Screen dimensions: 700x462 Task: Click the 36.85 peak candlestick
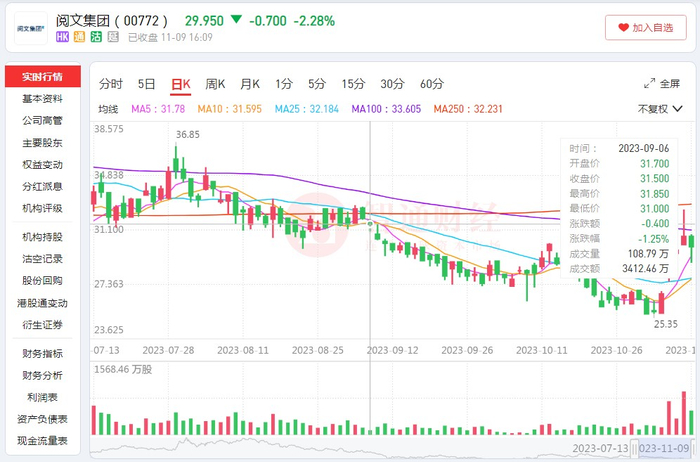176,160
